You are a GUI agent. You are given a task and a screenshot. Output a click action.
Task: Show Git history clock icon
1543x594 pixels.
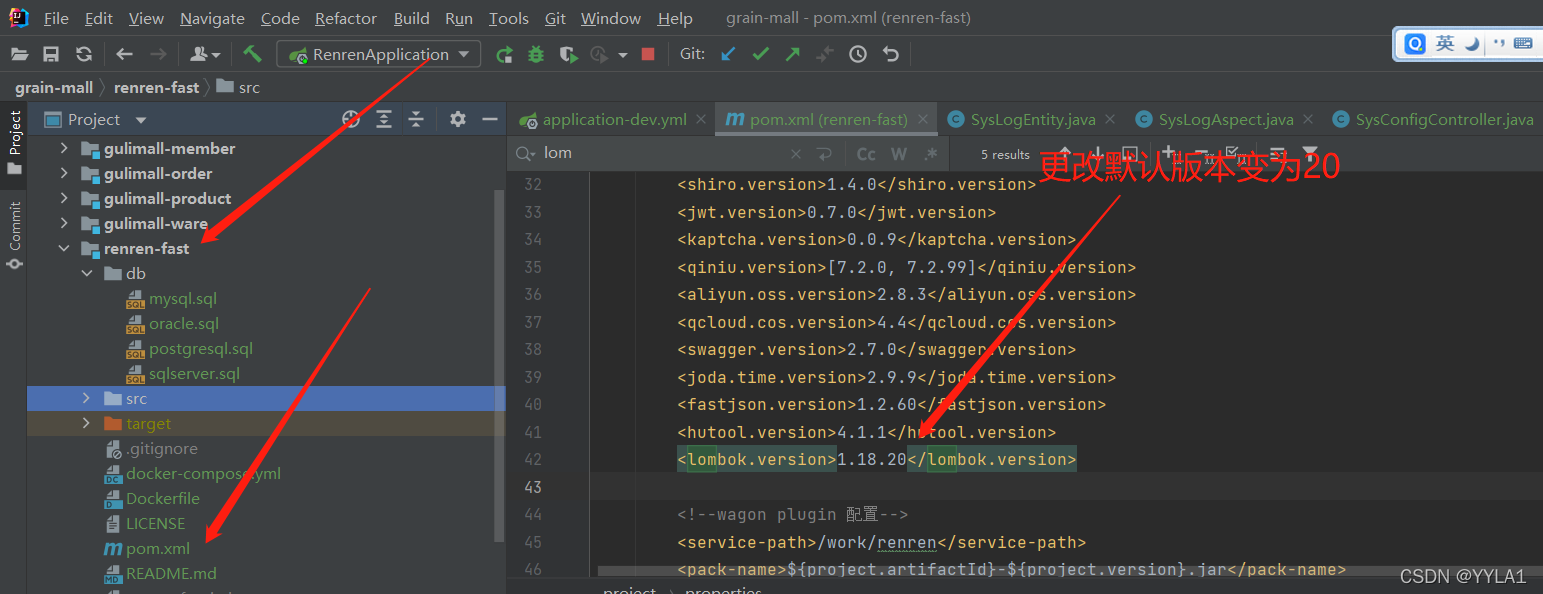click(x=858, y=54)
